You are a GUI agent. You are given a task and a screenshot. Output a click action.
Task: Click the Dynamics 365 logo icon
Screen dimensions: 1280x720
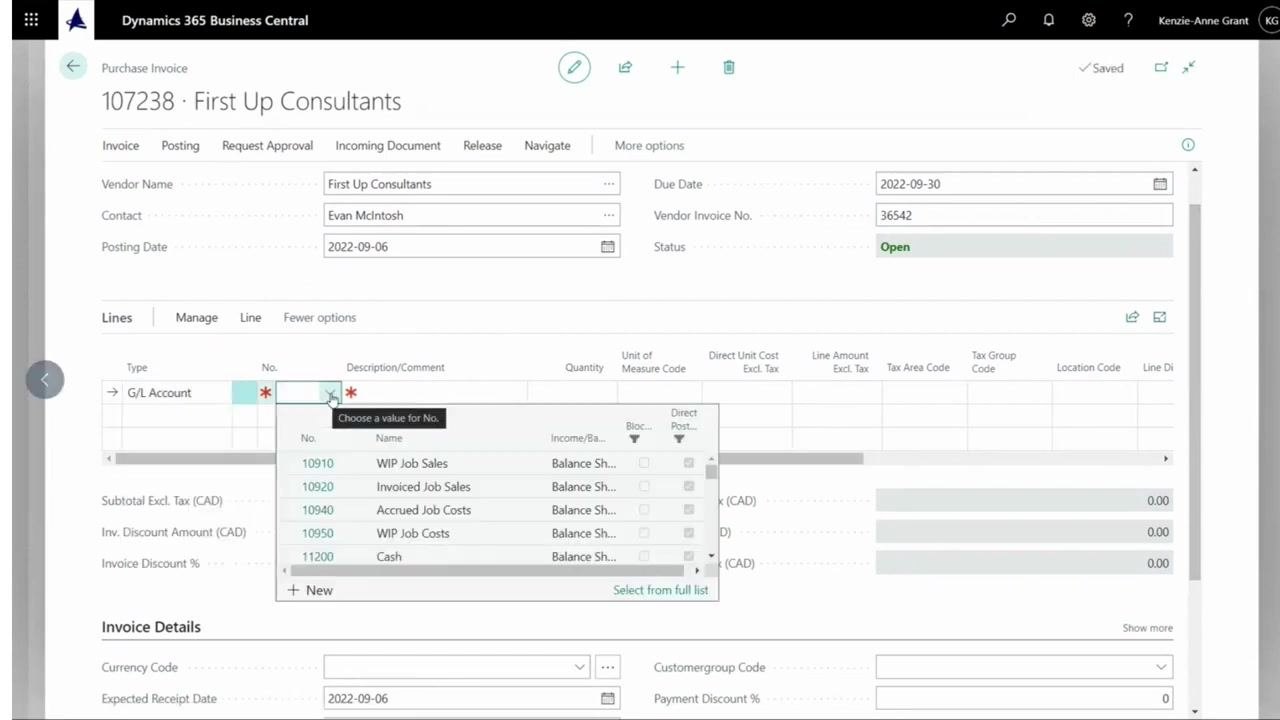point(77,20)
